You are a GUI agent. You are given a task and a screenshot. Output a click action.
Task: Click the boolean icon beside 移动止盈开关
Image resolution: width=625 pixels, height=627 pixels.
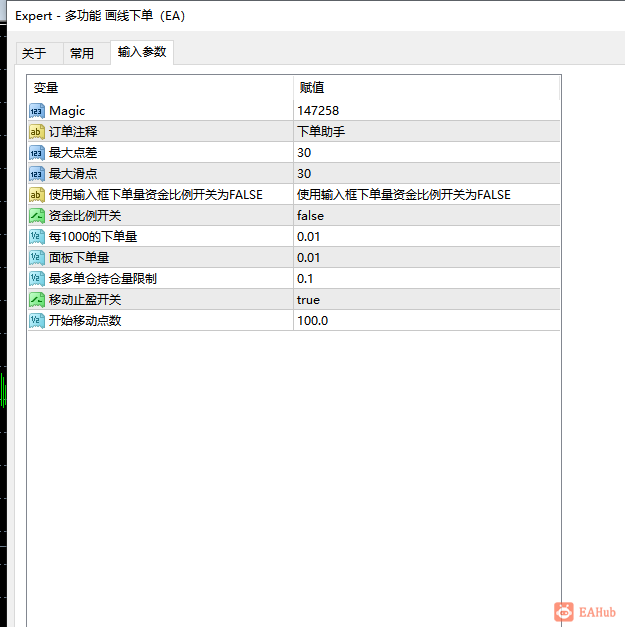click(x=37, y=300)
